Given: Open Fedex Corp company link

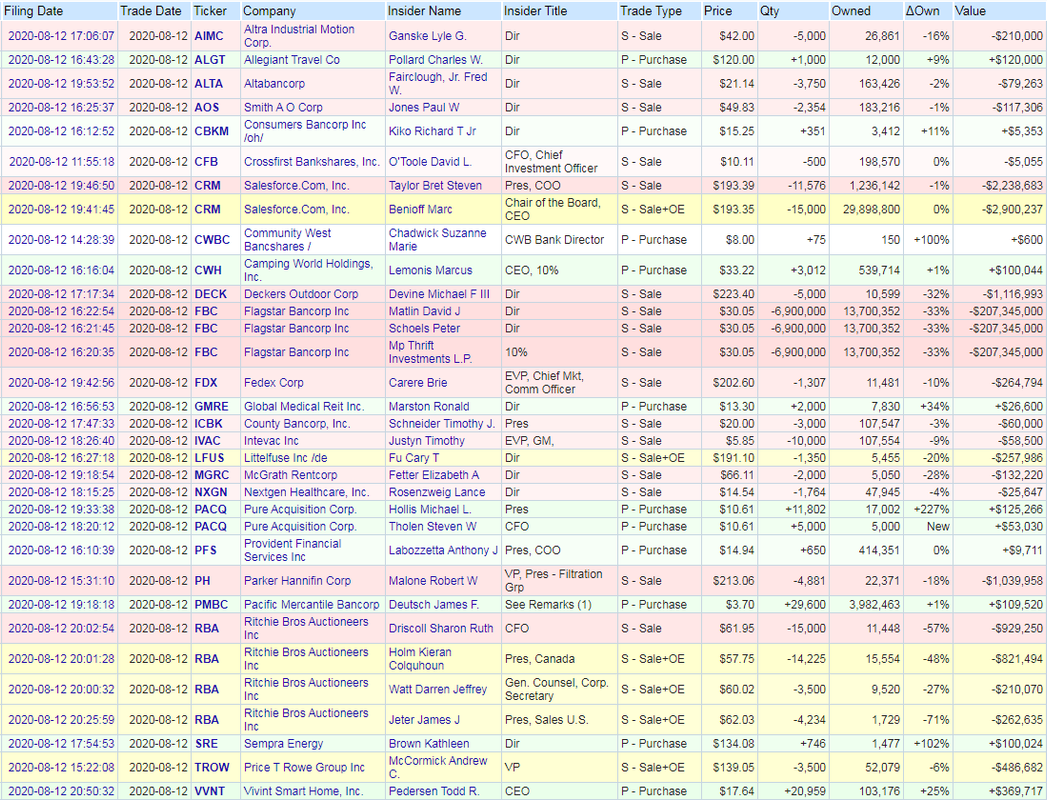Looking at the screenshot, I should tap(274, 383).
